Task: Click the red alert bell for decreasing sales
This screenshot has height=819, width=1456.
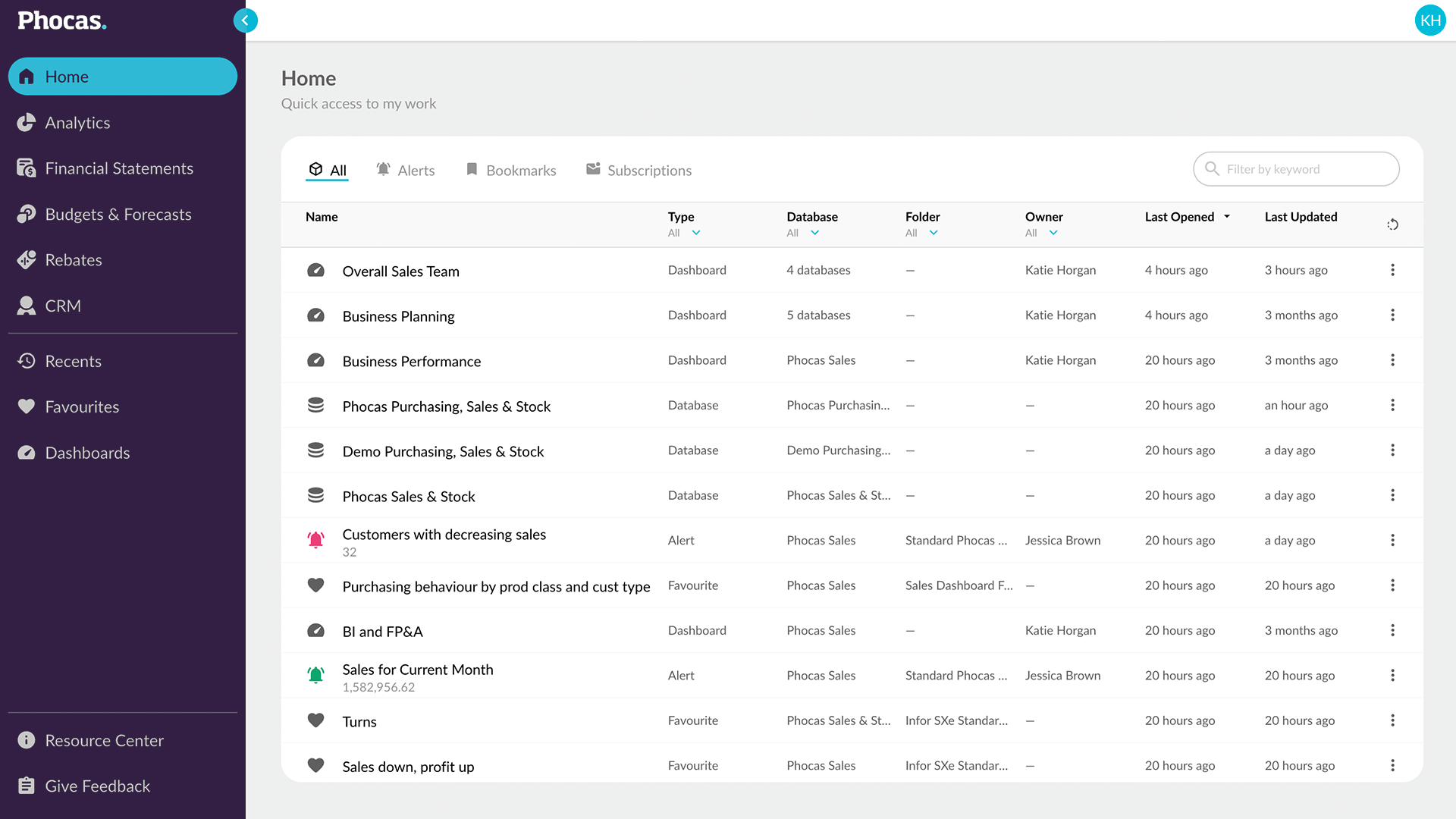Action: click(315, 540)
